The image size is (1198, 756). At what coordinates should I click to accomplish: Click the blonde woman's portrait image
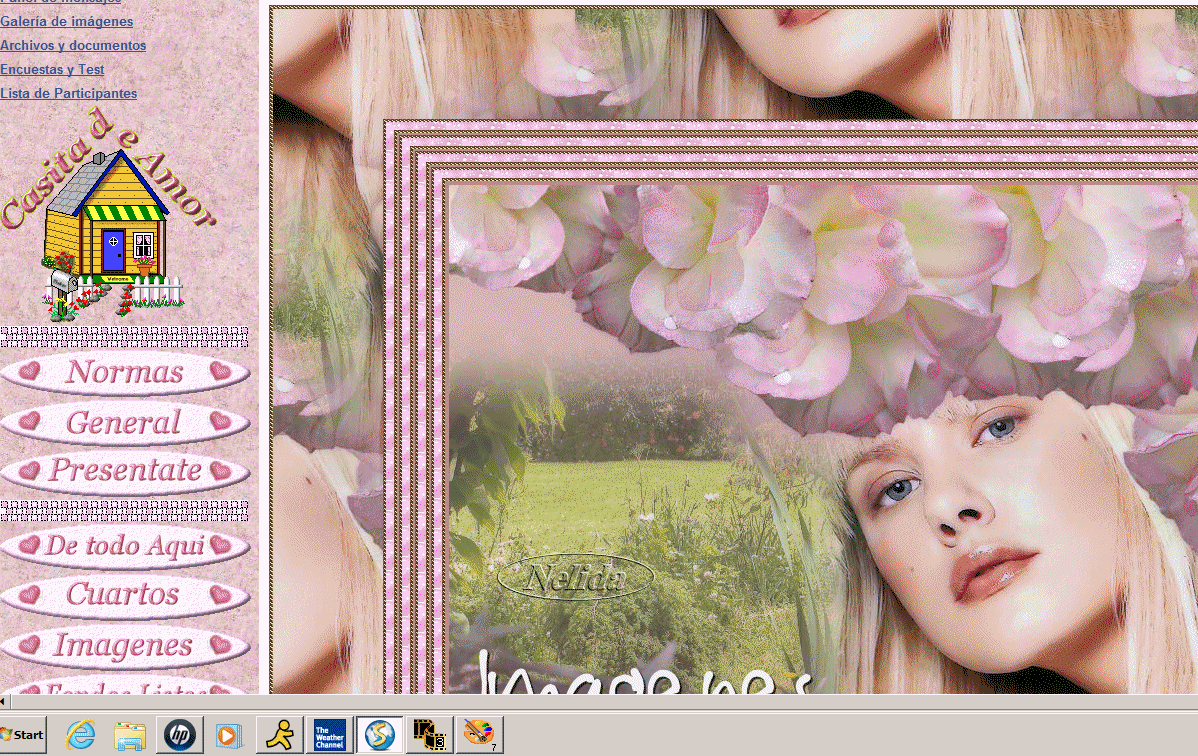tap(822, 440)
